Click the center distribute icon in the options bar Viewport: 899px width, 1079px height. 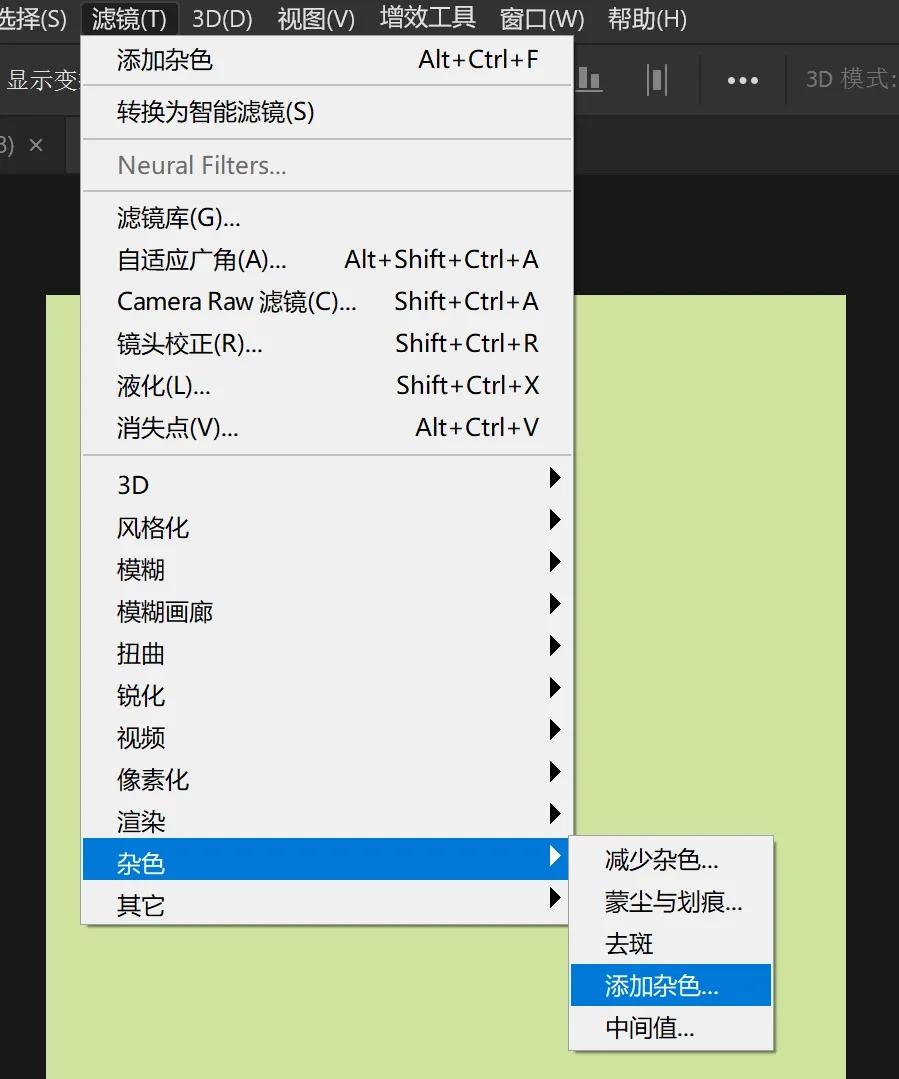(x=657, y=80)
